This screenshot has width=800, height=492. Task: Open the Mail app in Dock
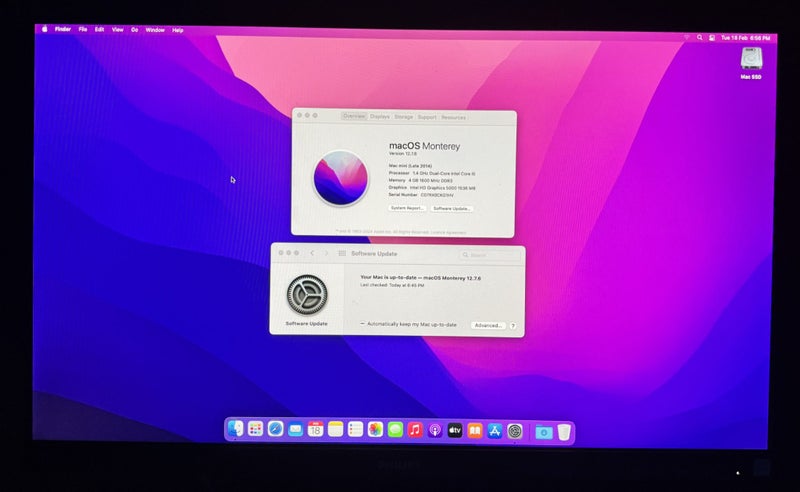[x=295, y=429]
